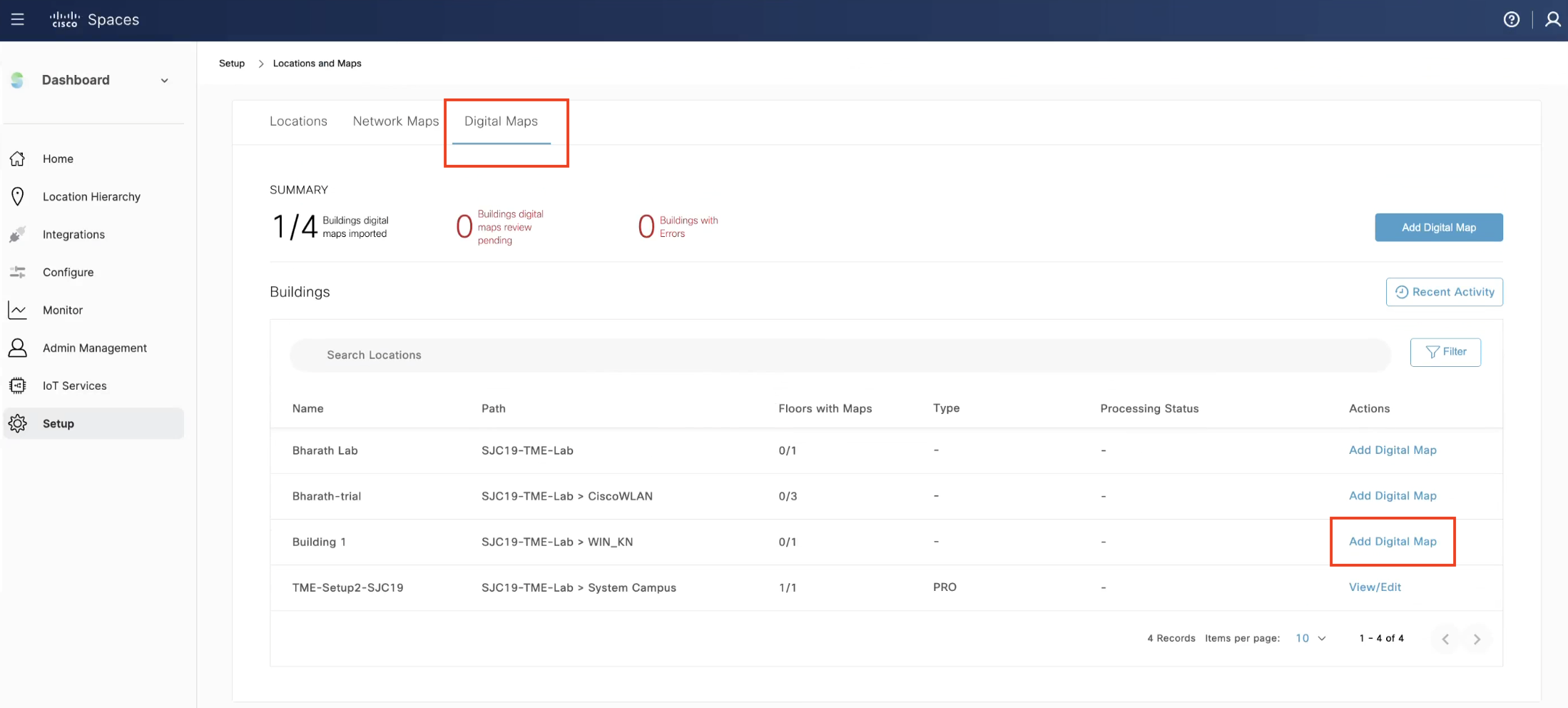Open Monitor chart icon in sidebar
1568x708 pixels.
(x=18, y=310)
